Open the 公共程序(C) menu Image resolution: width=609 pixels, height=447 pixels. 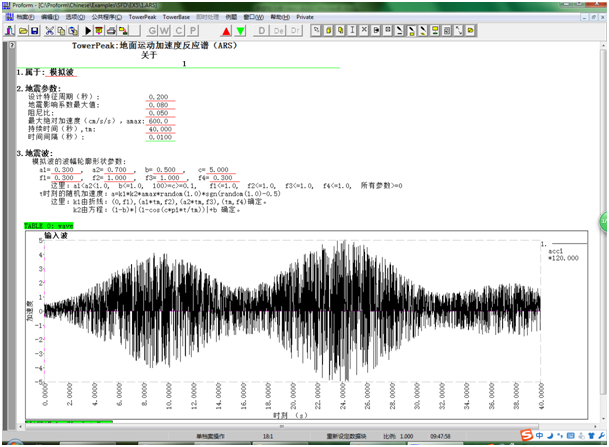tap(107, 17)
